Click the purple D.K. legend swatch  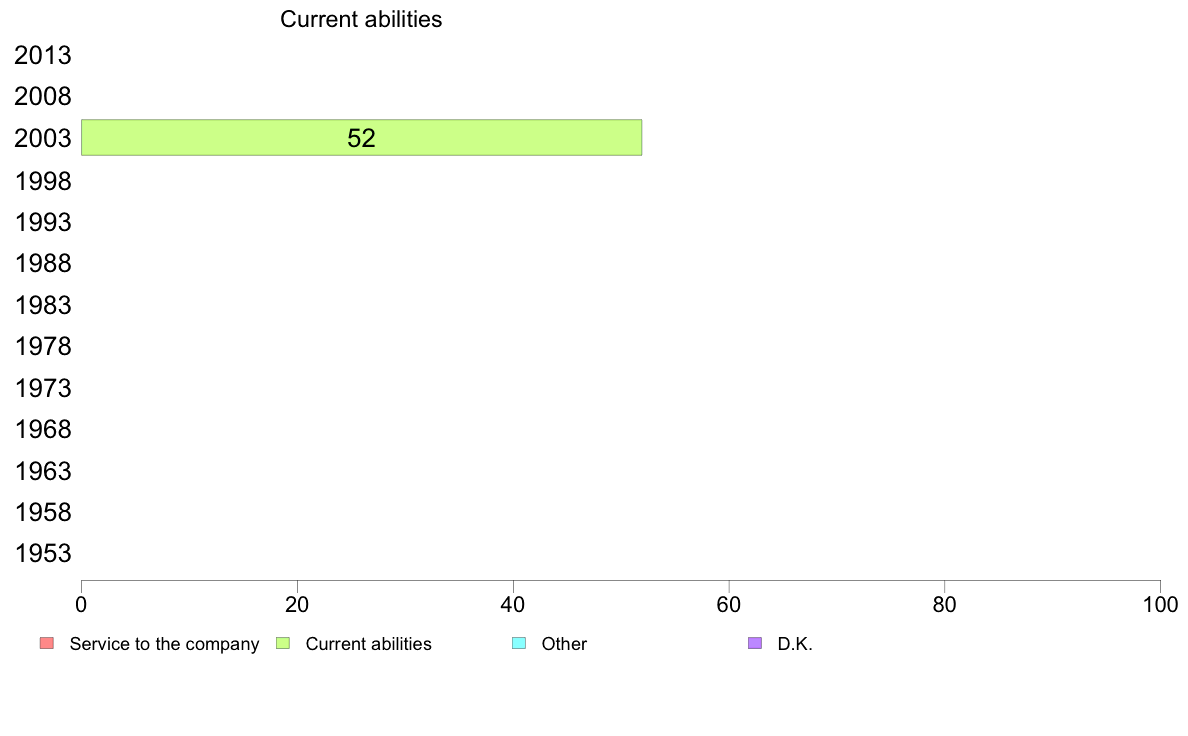(x=755, y=644)
